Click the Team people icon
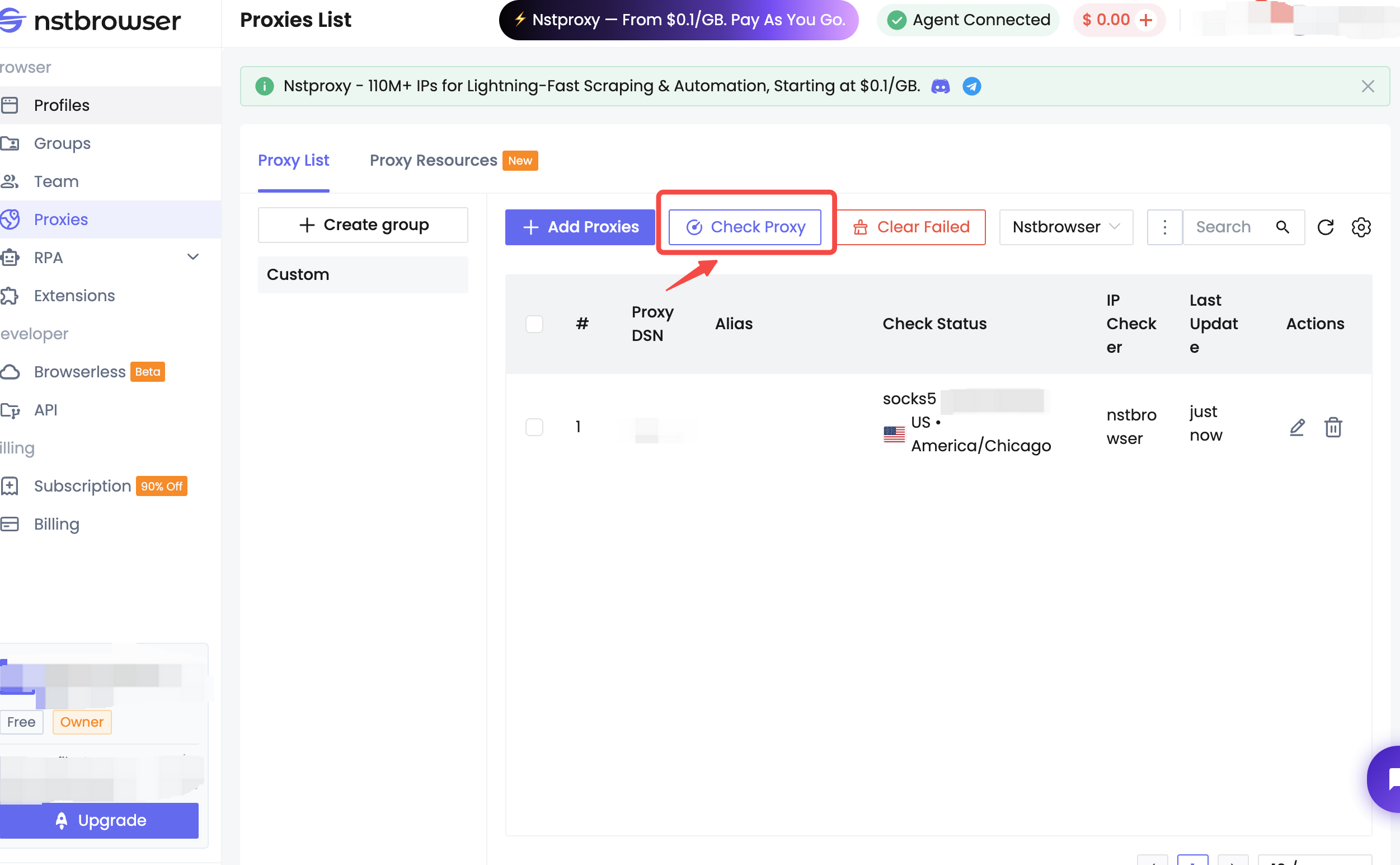The width and height of the screenshot is (1400, 865). [10, 181]
